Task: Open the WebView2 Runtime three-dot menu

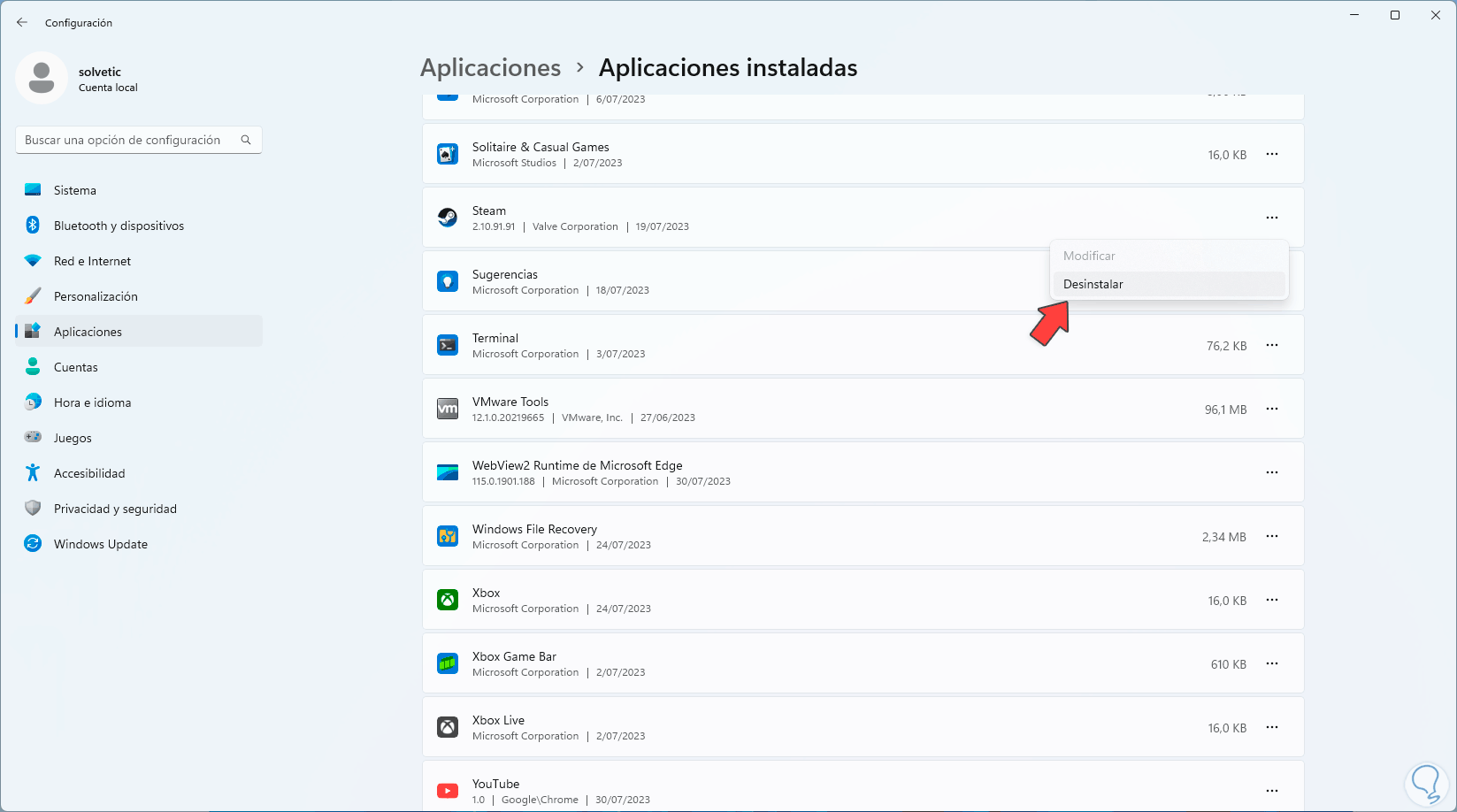Action: point(1272,472)
